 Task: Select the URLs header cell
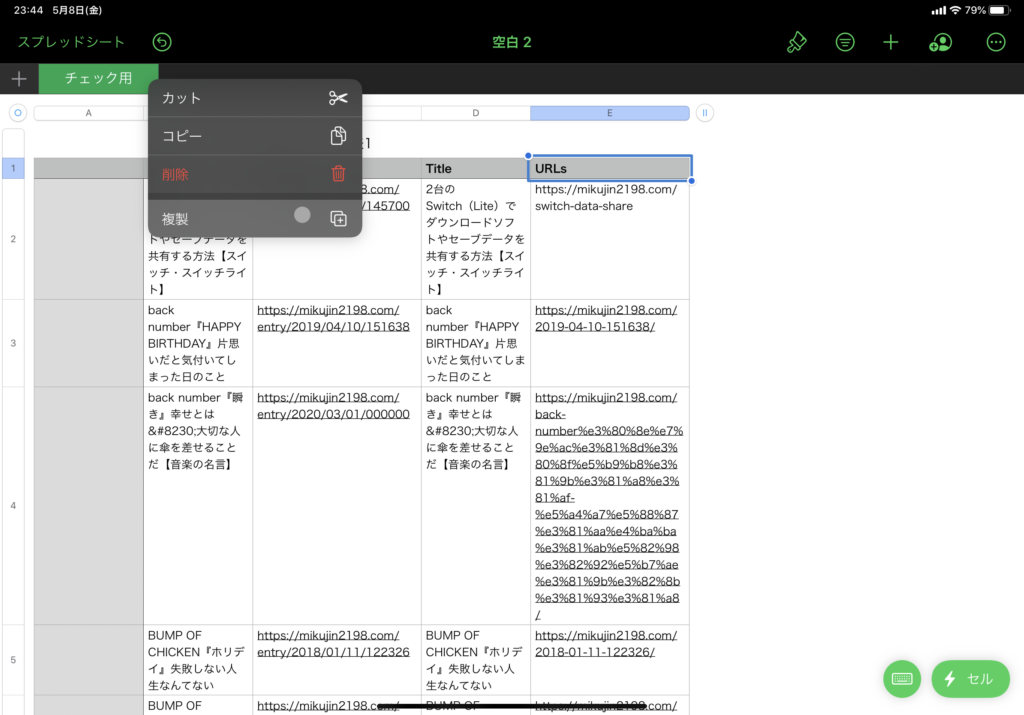(610, 168)
